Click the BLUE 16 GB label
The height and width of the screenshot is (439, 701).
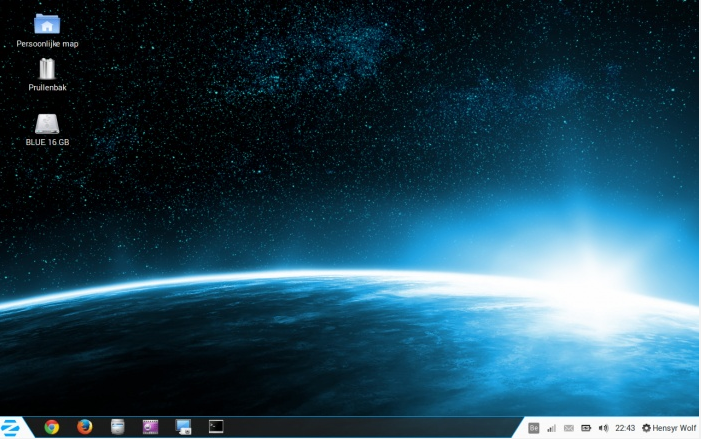47,142
